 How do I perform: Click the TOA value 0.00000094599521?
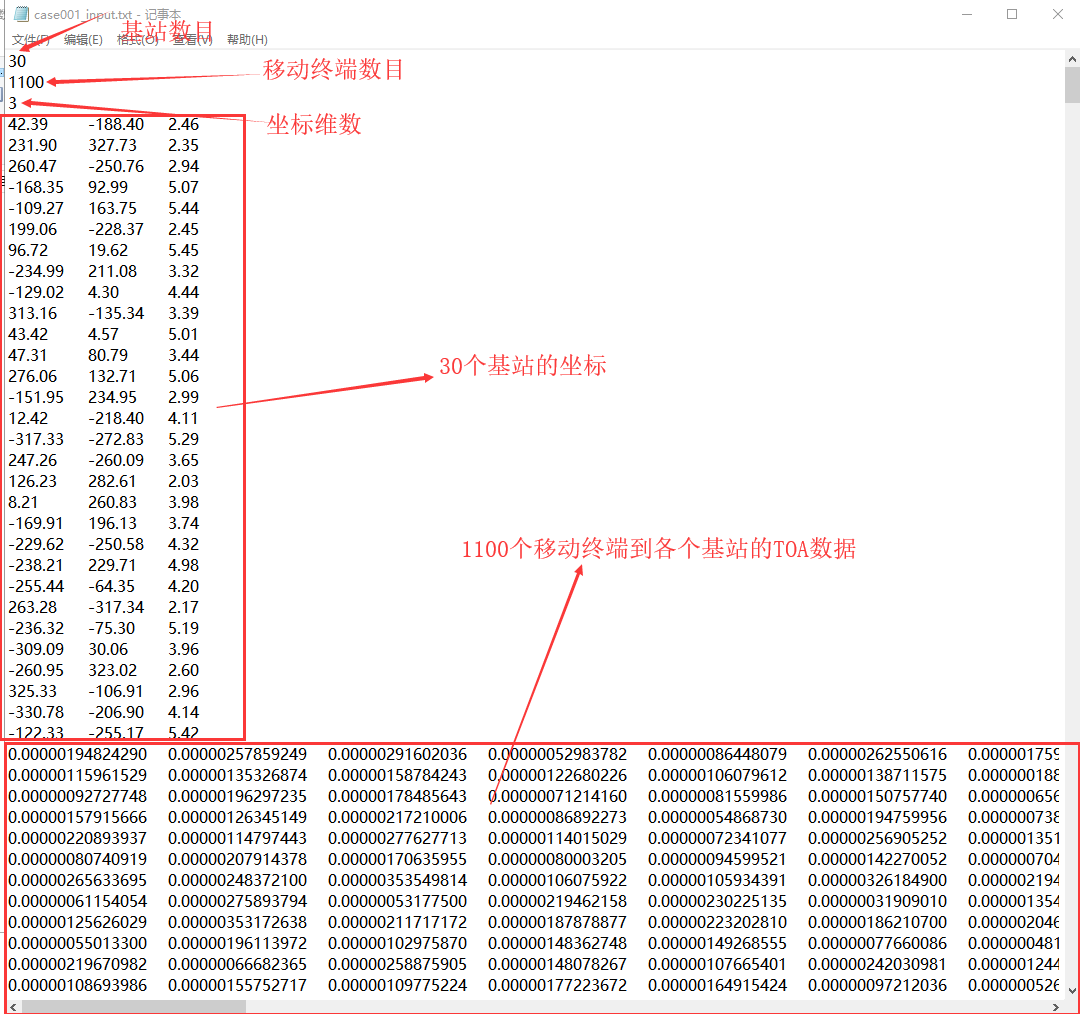pyautogui.click(x=718, y=860)
